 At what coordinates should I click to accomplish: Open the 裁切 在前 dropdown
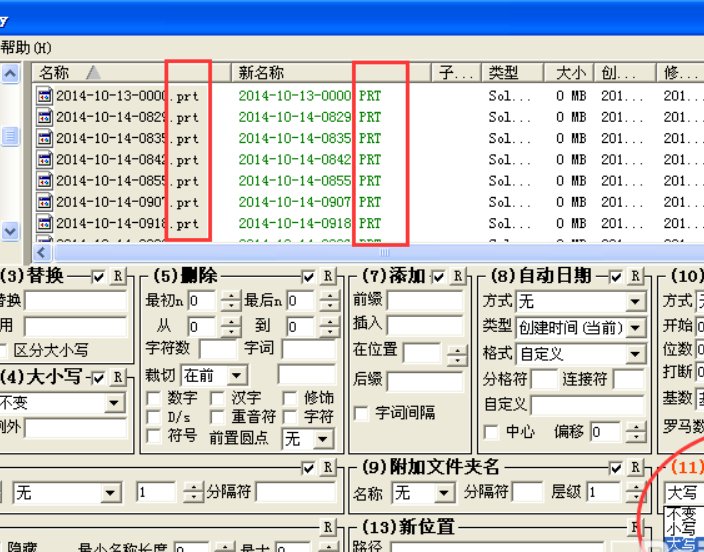coord(237,375)
